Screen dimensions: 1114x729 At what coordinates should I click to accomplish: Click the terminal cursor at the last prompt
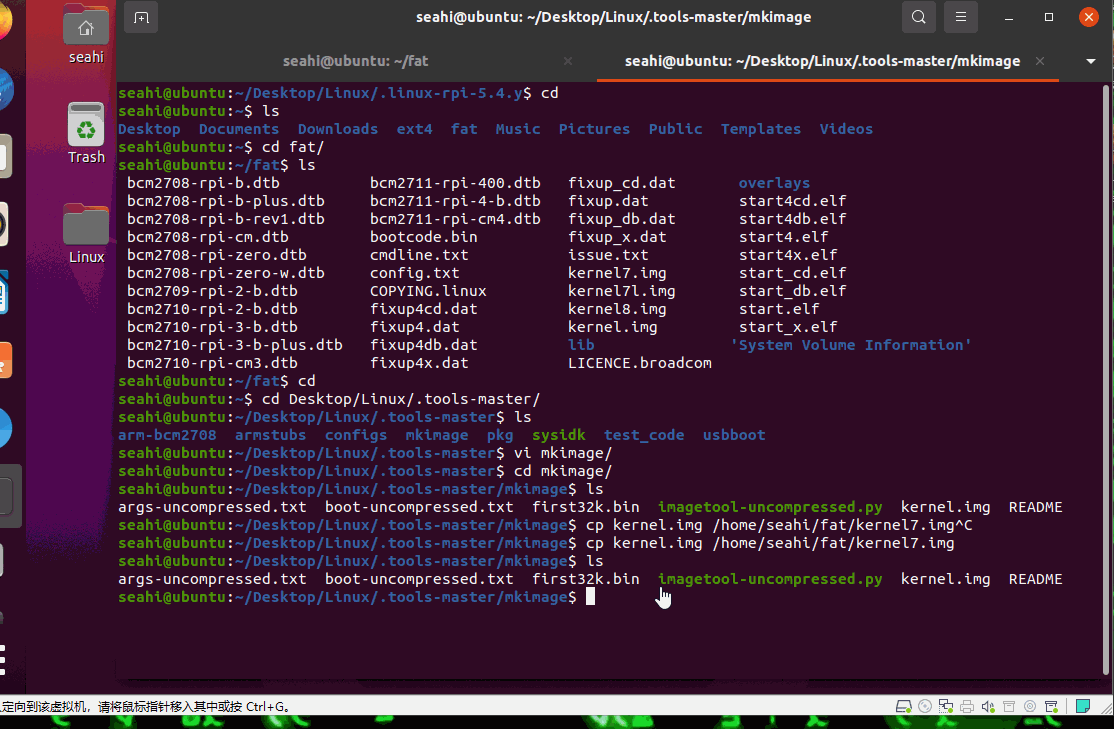[x=590, y=597]
